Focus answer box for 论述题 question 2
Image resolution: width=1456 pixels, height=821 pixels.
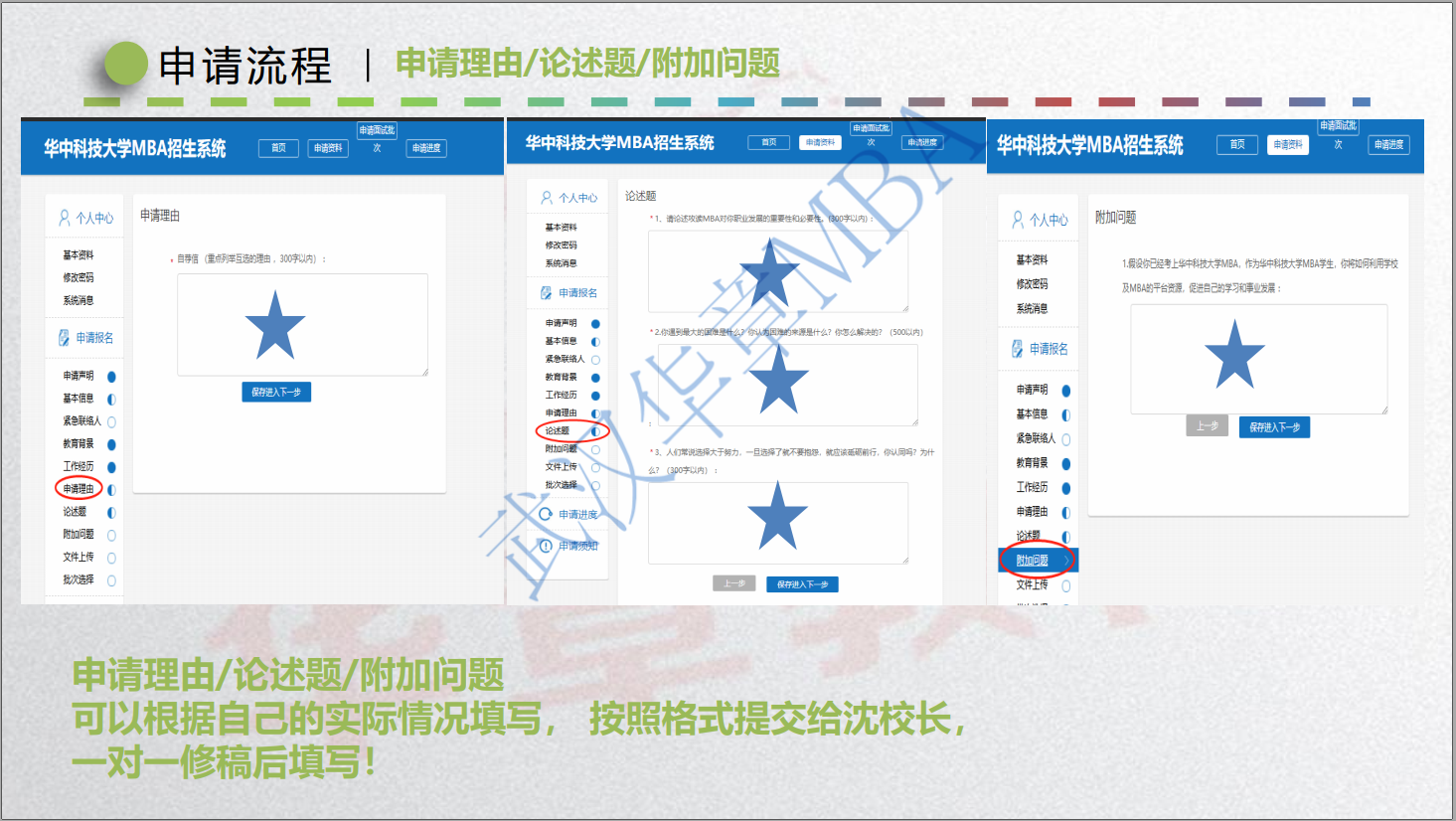tap(788, 385)
